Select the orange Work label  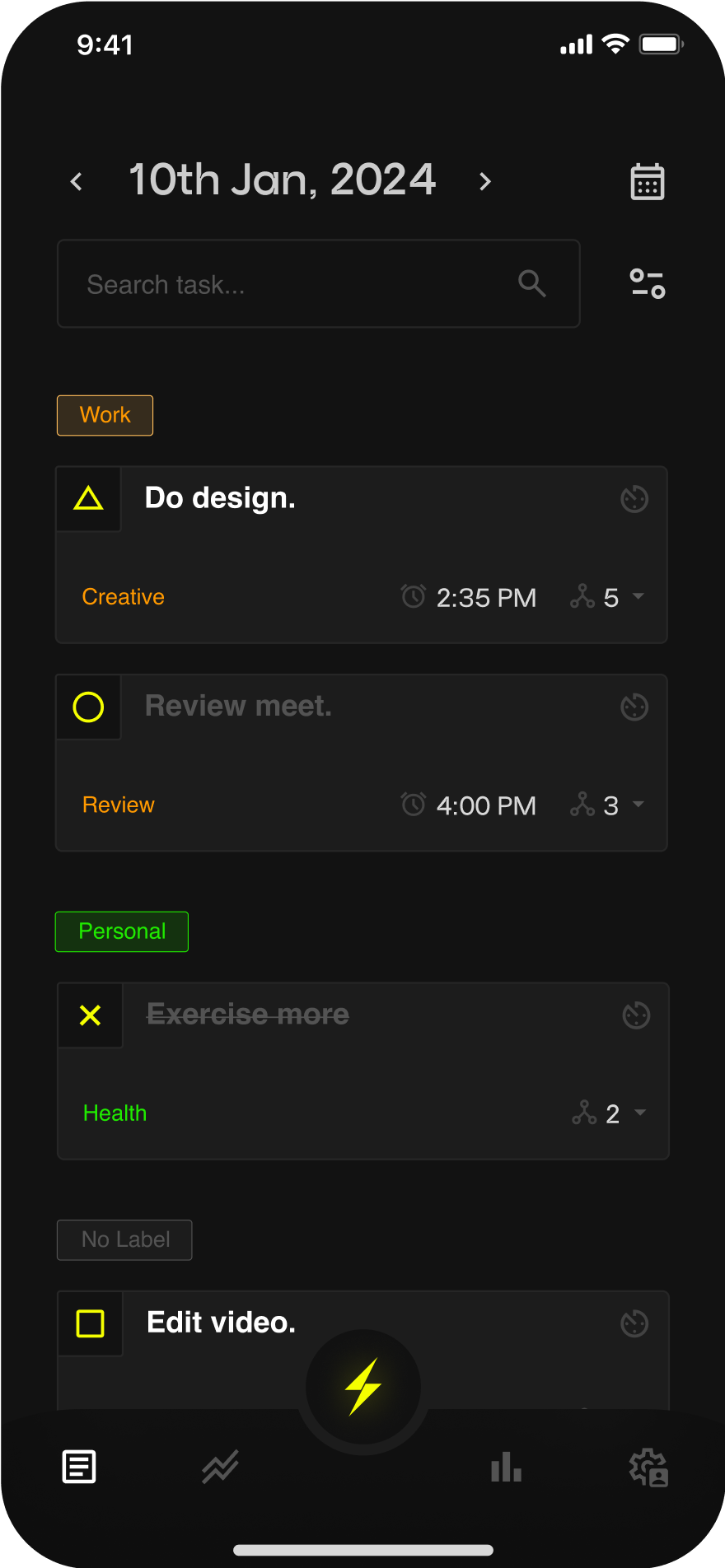[x=105, y=415]
